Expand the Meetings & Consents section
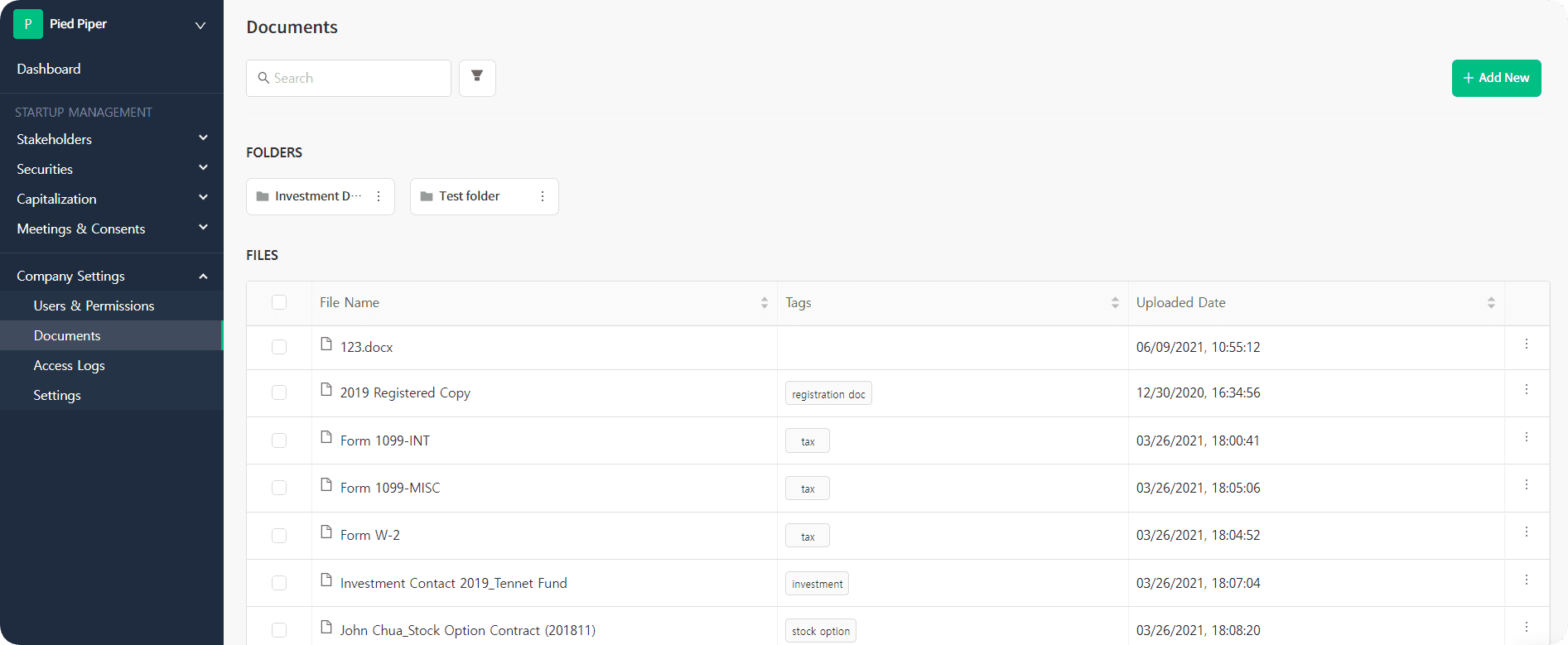The image size is (1568, 645). point(112,229)
